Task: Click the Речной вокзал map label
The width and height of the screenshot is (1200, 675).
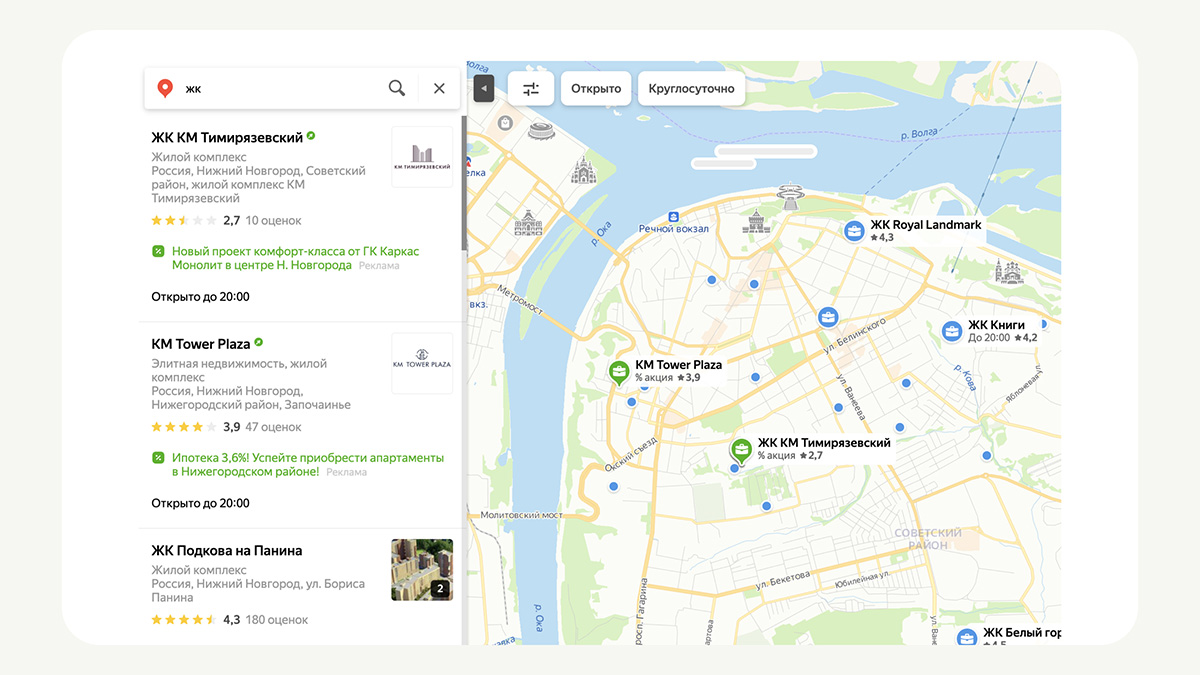Action: [x=674, y=229]
